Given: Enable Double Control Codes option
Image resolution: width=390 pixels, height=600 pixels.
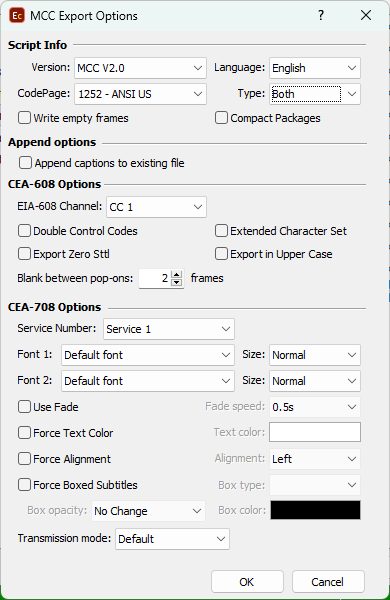Looking at the screenshot, I should [x=24, y=231].
